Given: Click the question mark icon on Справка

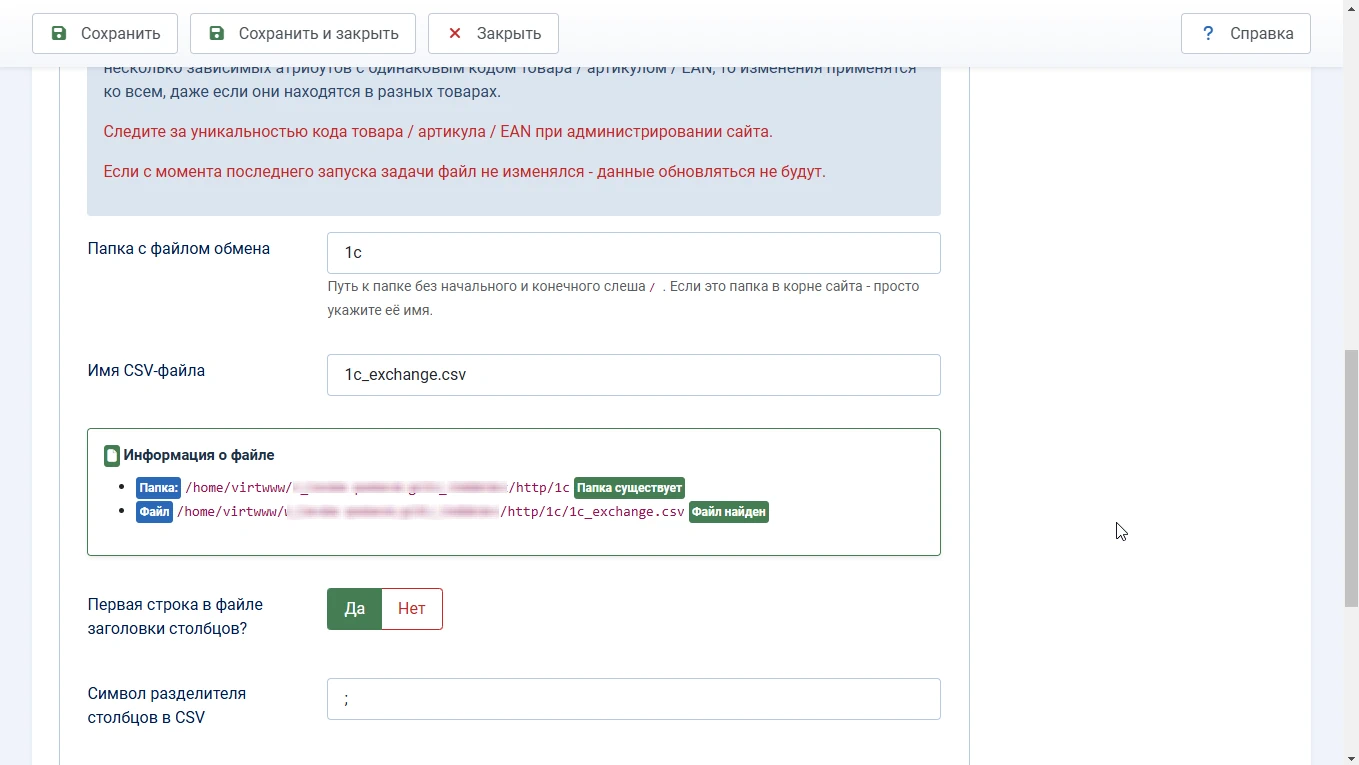Looking at the screenshot, I should 1208,33.
